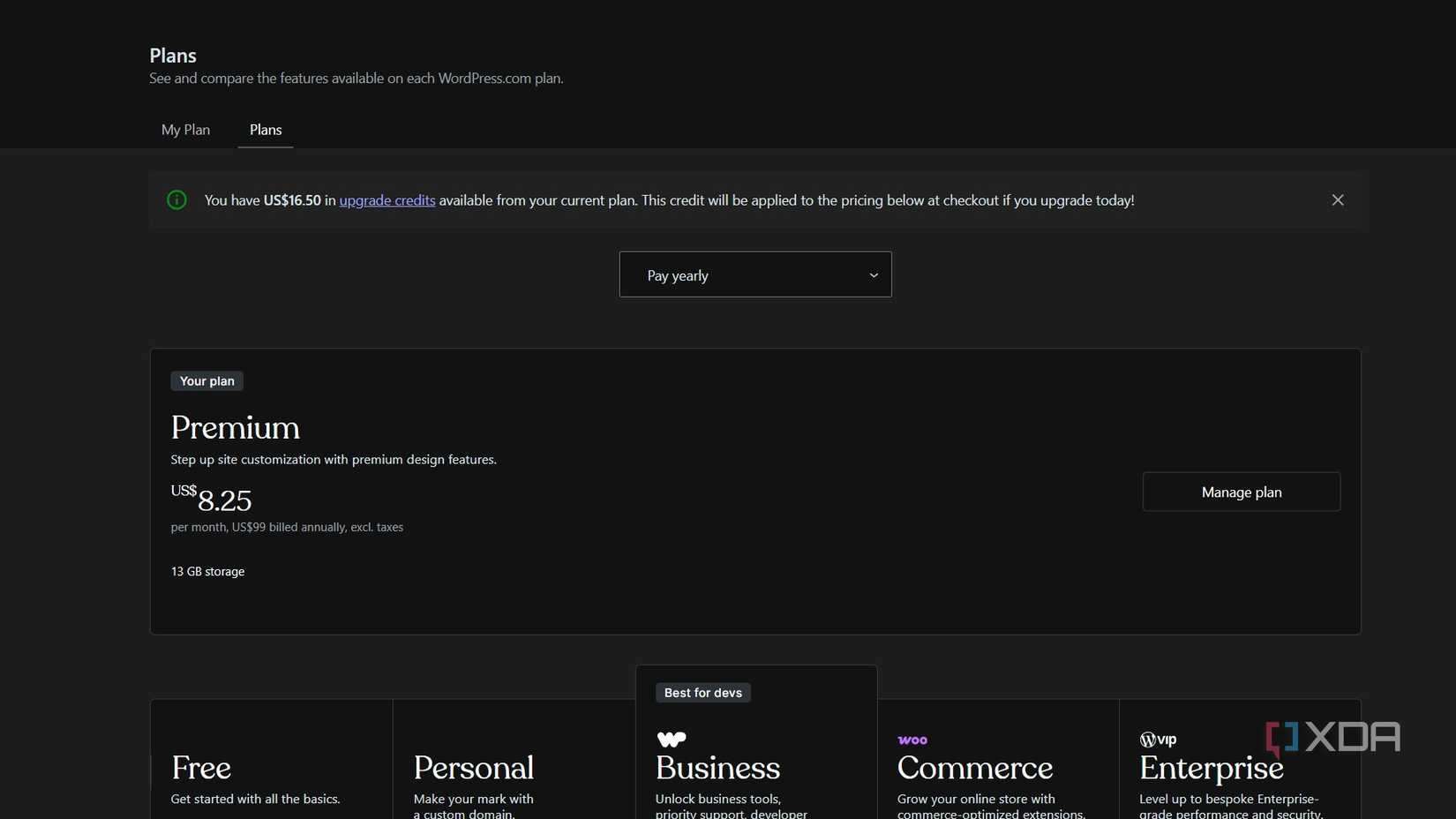Click the Premium plan heading
Viewport: 1456px width, 819px height.
click(x=235, y=427)
